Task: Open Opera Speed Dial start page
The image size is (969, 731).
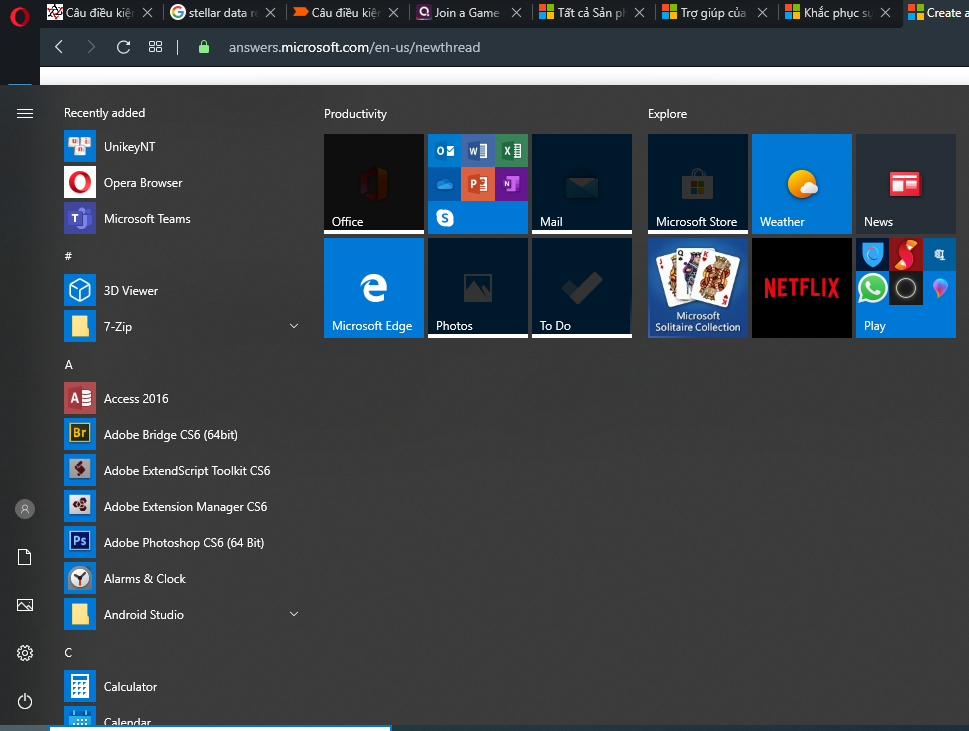Action: [x=155, y=47]
